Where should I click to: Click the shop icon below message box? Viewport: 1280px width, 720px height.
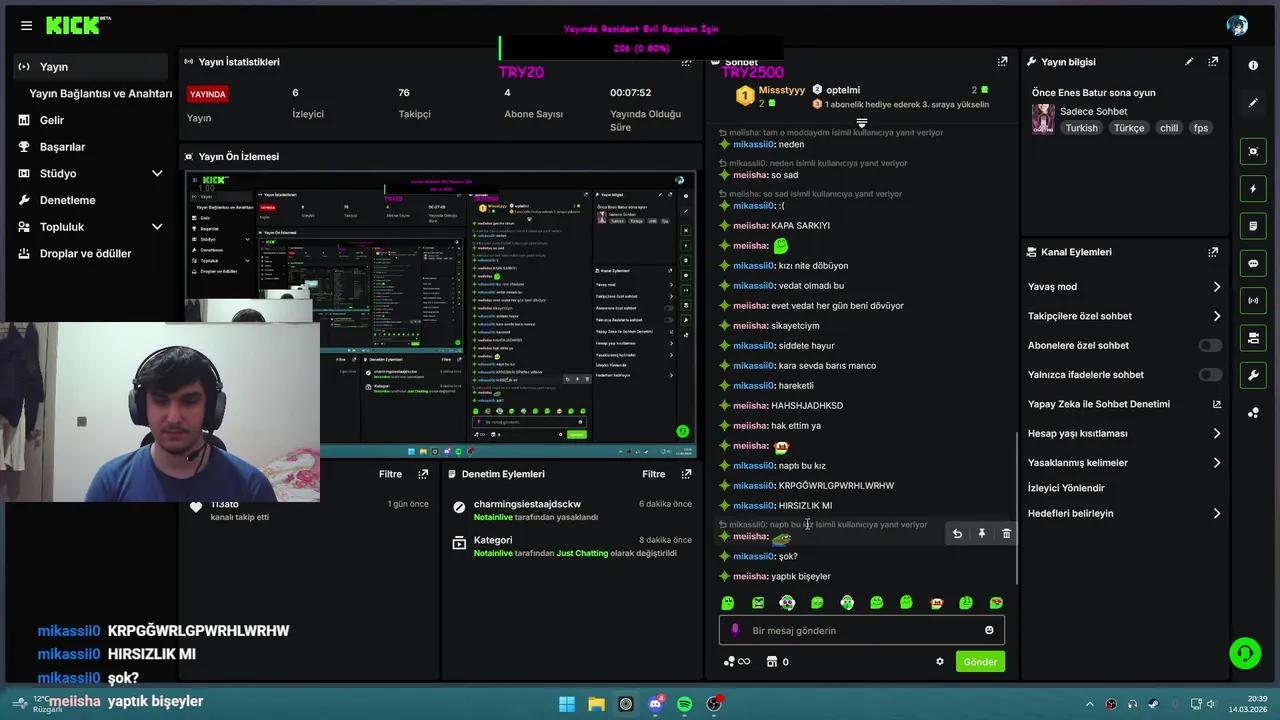point(772,662)
